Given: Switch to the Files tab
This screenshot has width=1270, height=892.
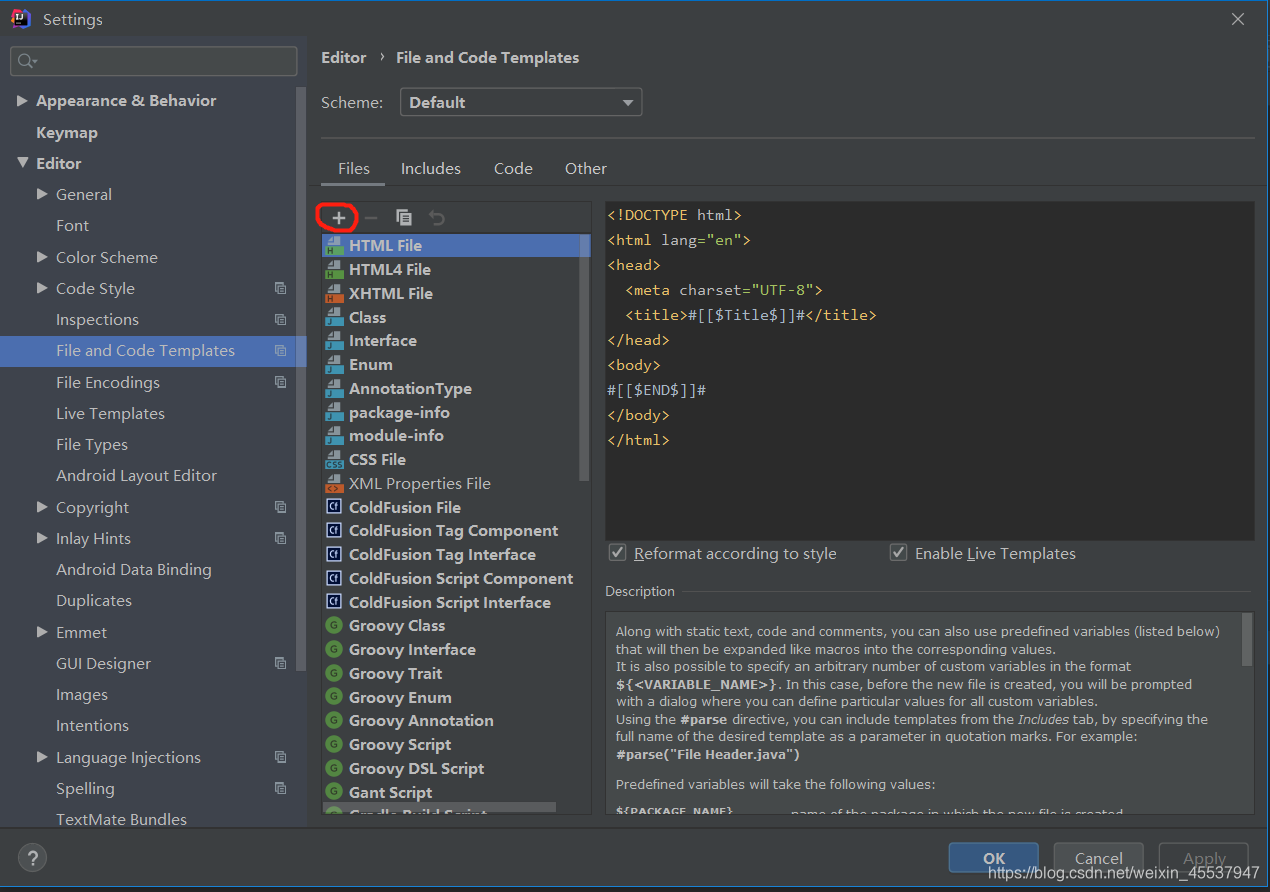Looking at the screenshot, I should pyautogui.click(x=353, y=169).
